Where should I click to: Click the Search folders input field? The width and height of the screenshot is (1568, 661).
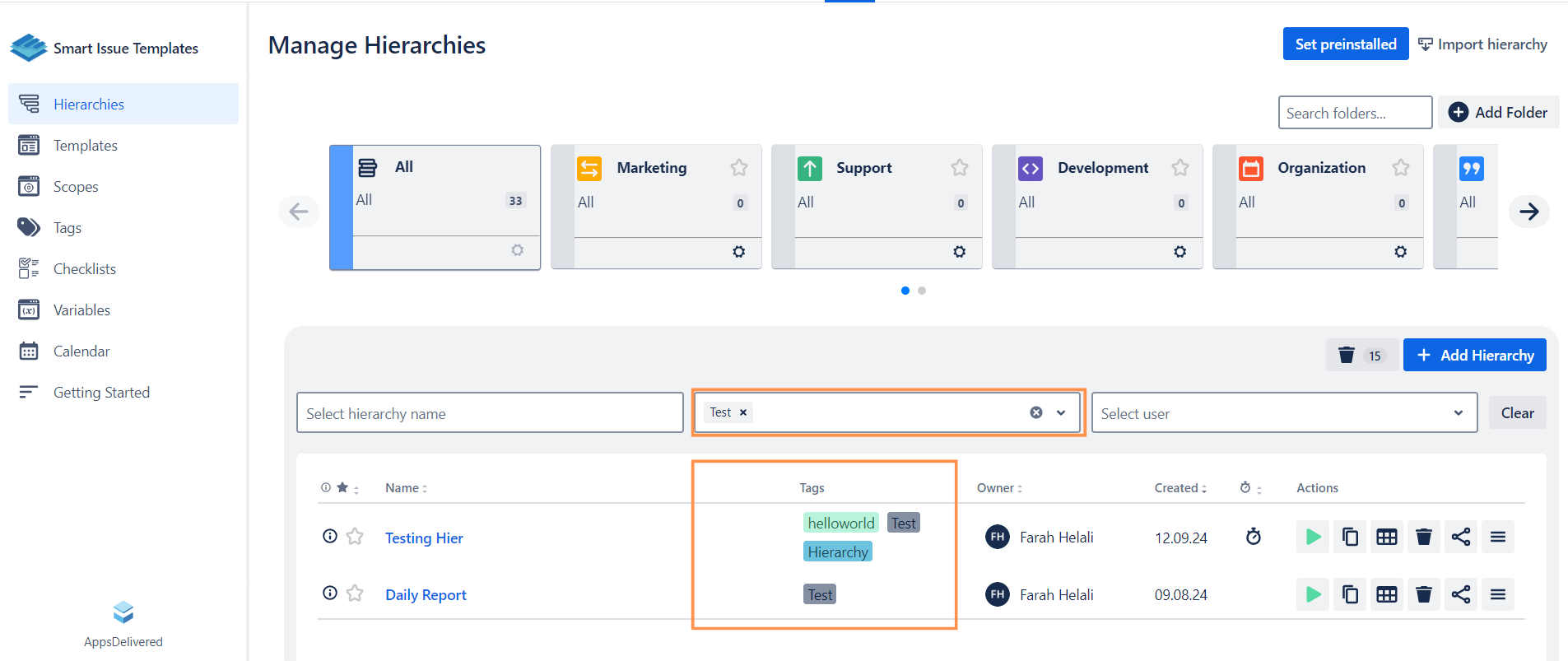[x=1354, y=113]
